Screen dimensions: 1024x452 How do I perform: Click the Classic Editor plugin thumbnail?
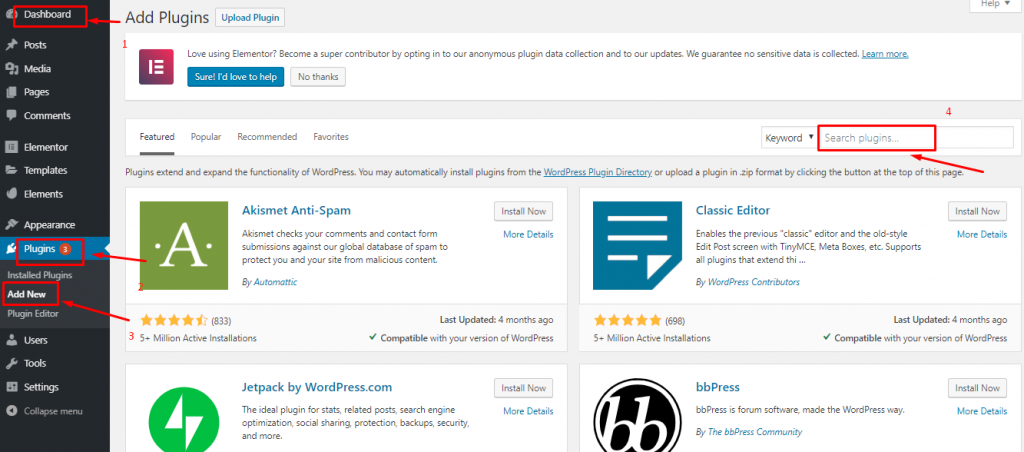pos(637,245)
